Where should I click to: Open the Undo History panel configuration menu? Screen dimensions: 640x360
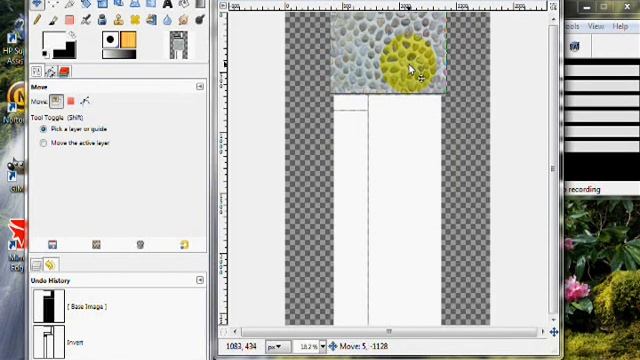[x=200, y=280]
